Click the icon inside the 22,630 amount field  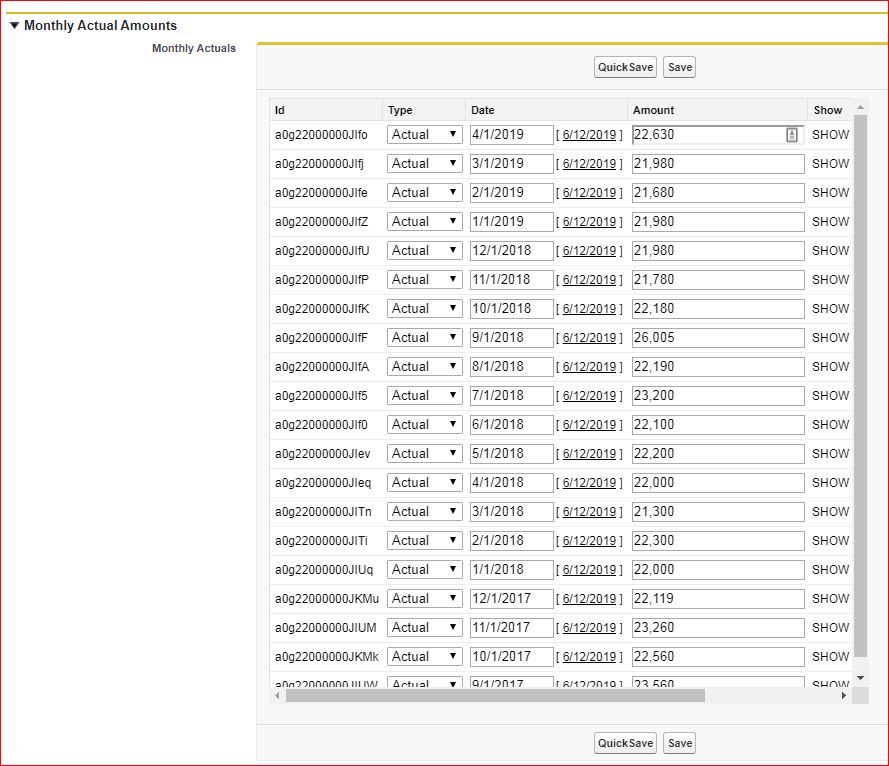pos(792,135)
